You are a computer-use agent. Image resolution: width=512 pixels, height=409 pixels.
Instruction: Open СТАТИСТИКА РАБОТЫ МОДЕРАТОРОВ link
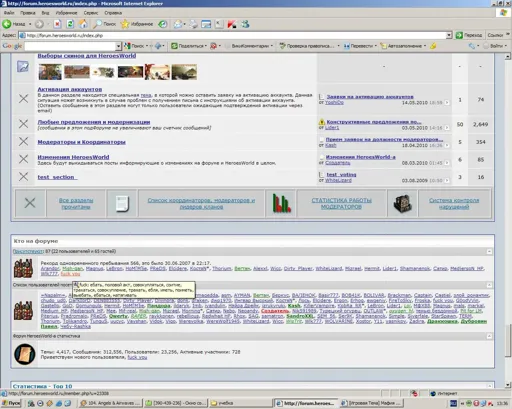click(341, 203)
